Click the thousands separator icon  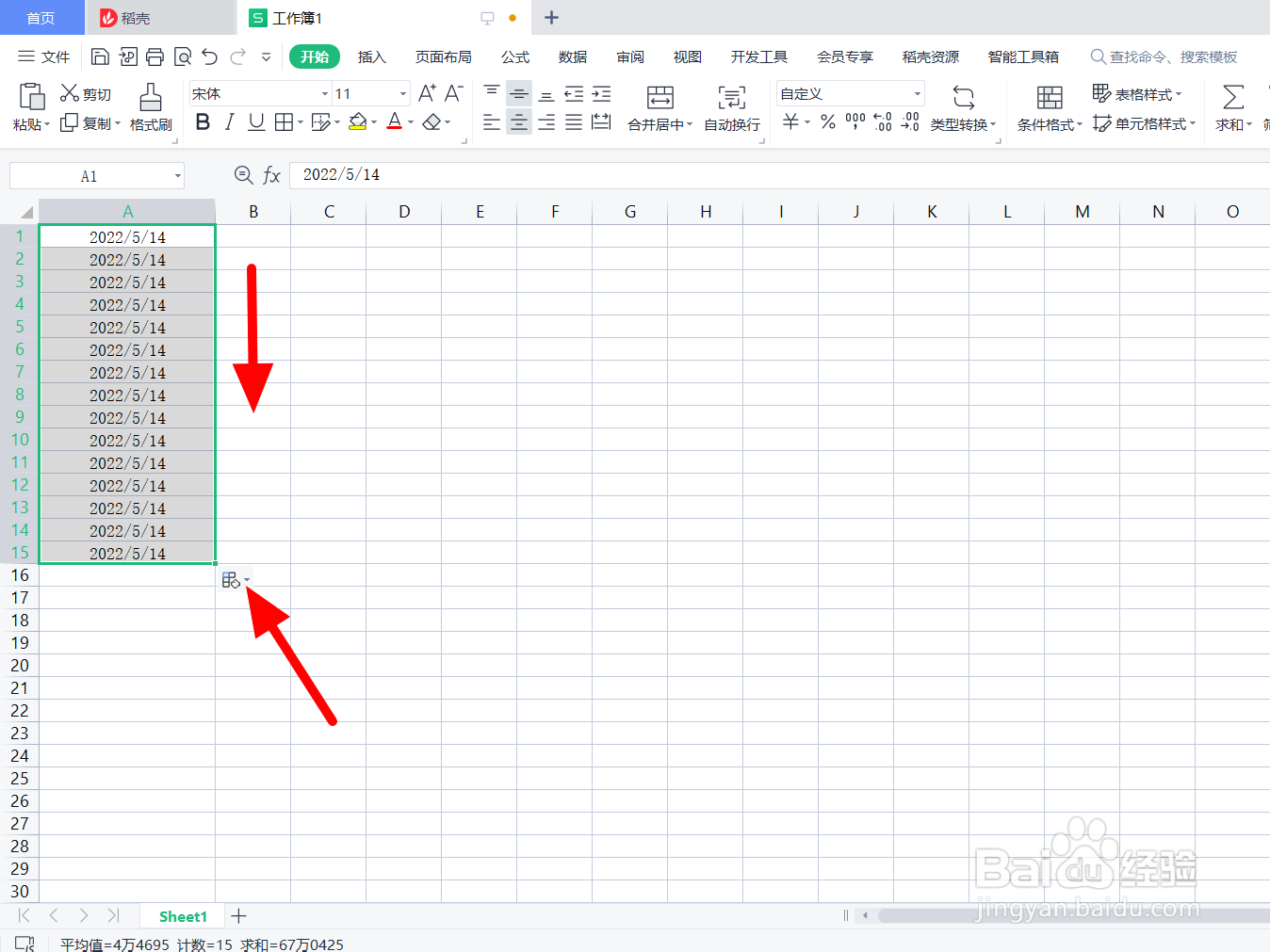[855, 122]
